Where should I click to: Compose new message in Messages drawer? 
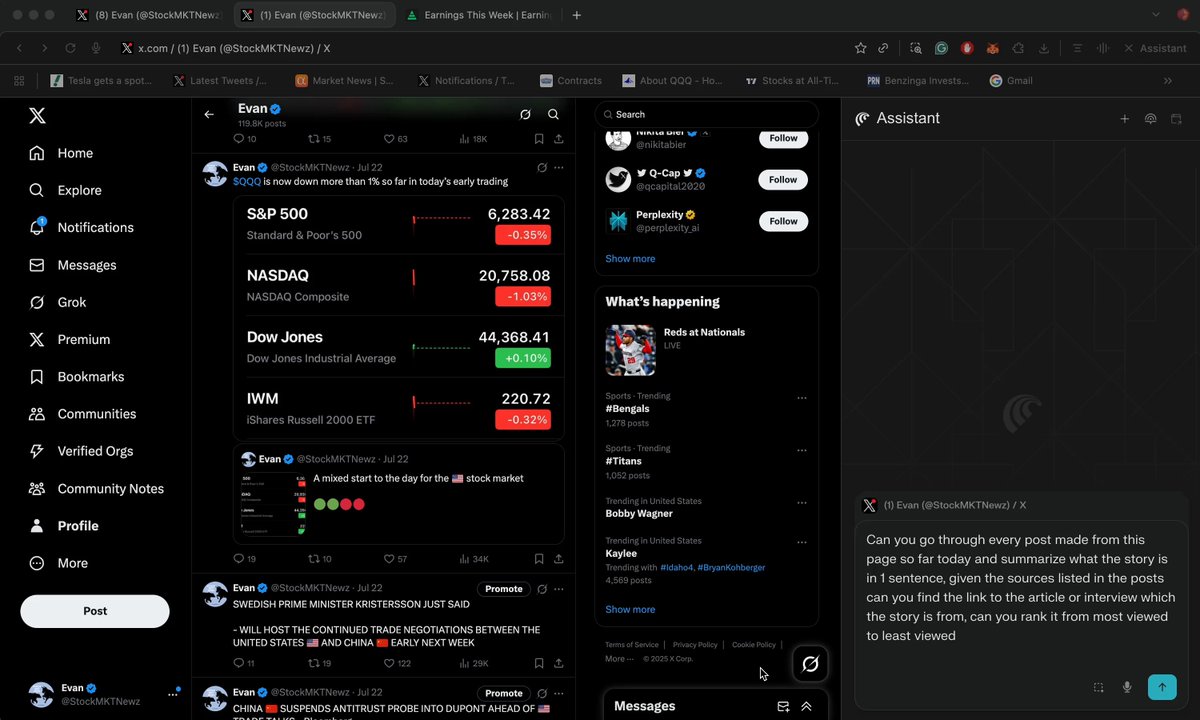pos(783,706)
